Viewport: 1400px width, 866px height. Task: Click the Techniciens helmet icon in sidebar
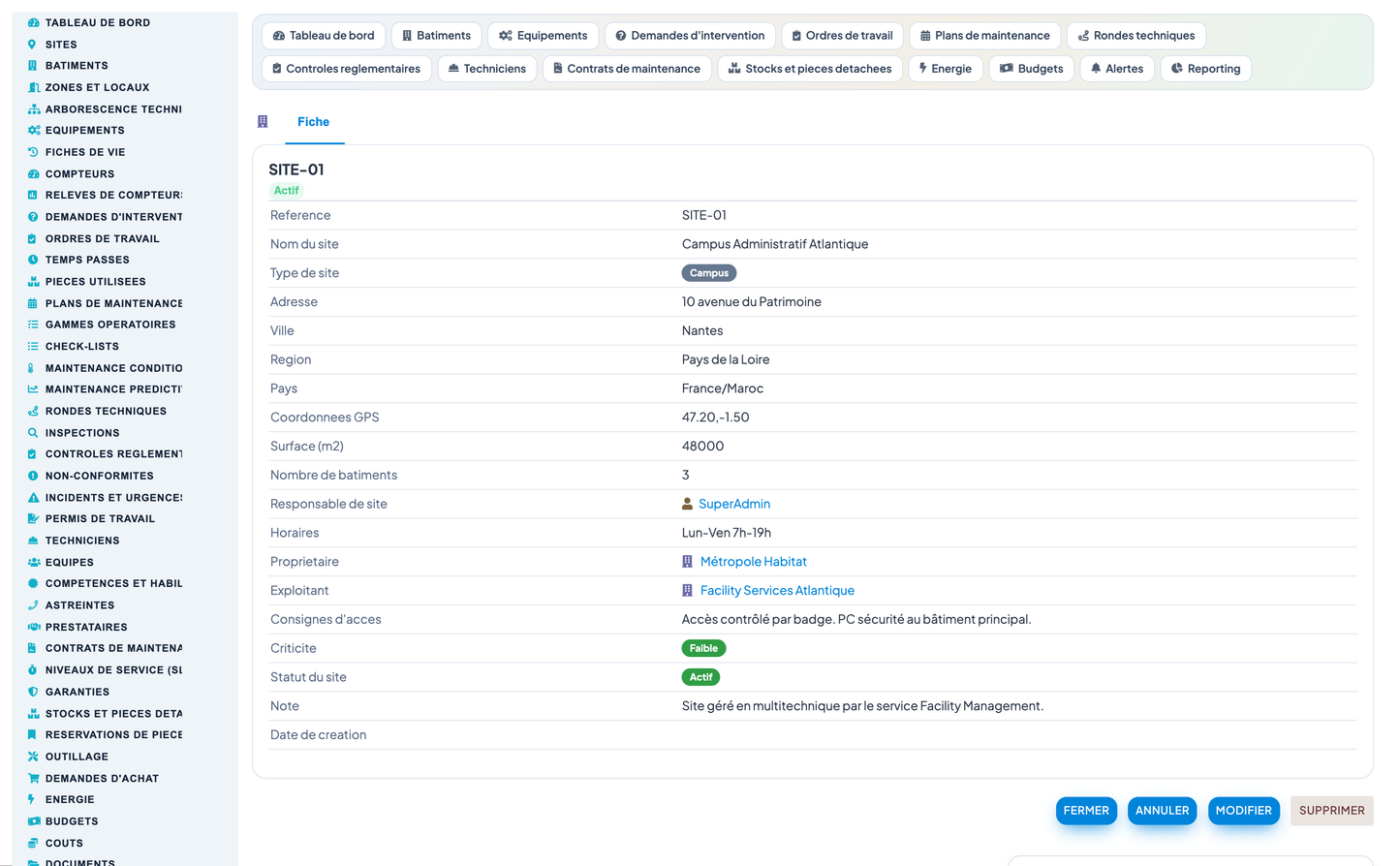tap(33, 541)
